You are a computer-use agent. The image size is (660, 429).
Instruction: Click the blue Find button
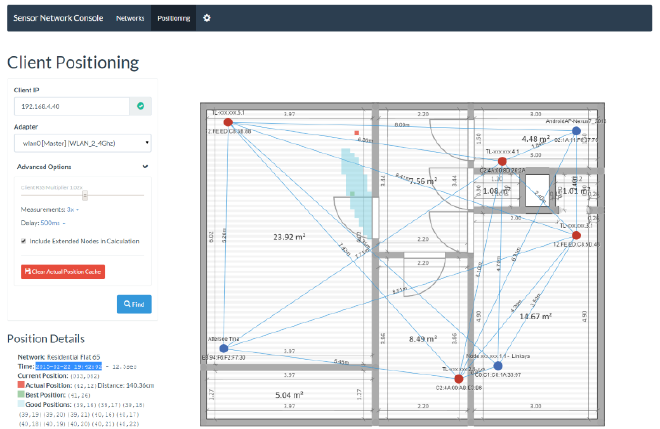pyautogui.click(x=134, y=304)
